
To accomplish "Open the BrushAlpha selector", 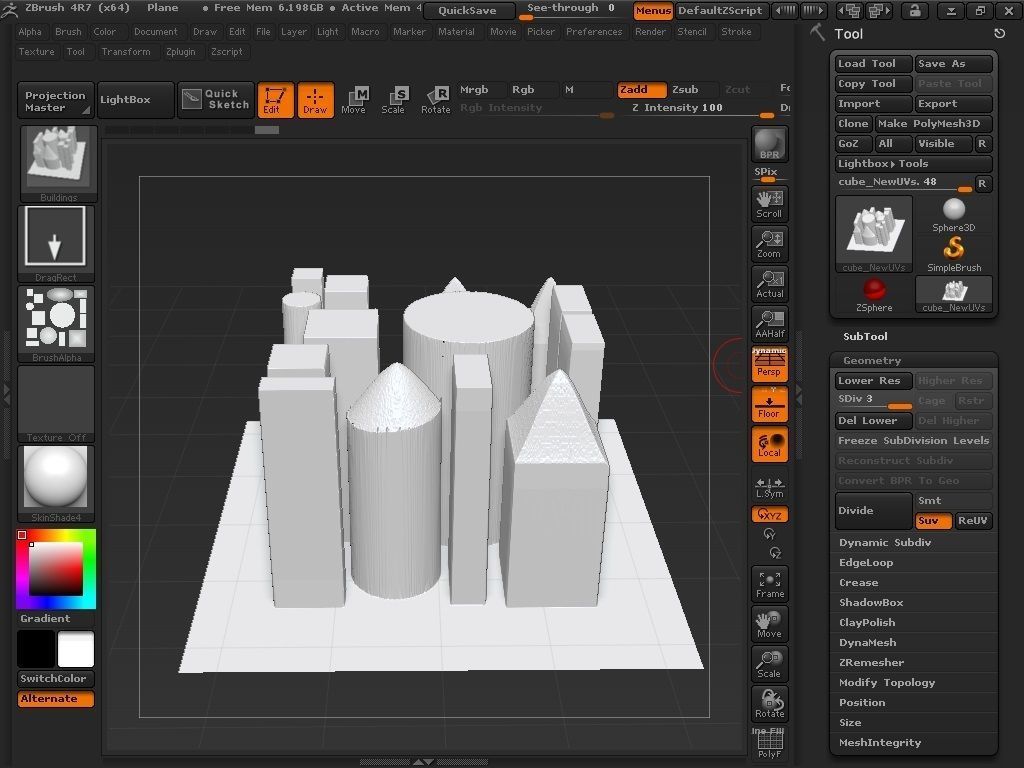I will 56,323.
